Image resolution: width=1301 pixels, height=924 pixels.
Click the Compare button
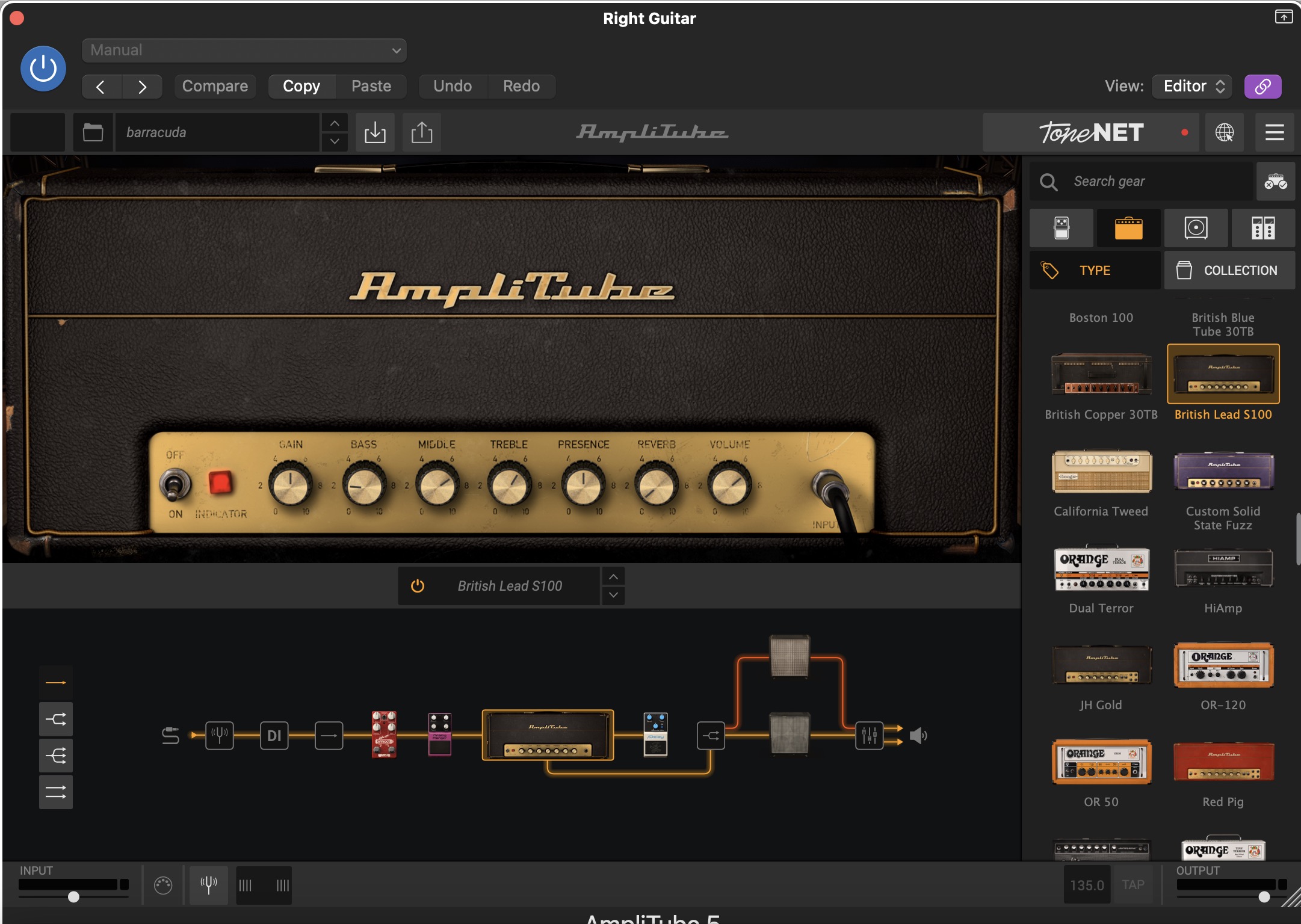pyautogui.click(x=215, y=86)
